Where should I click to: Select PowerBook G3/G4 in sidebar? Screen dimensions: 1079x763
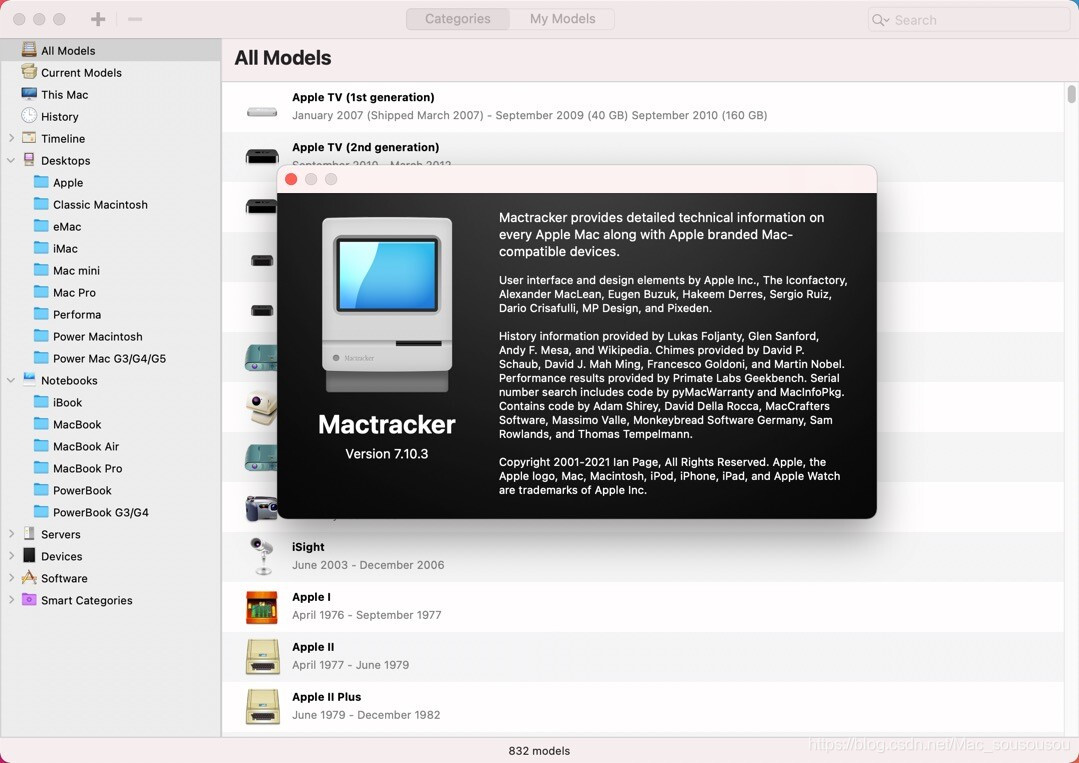[100, 513]
